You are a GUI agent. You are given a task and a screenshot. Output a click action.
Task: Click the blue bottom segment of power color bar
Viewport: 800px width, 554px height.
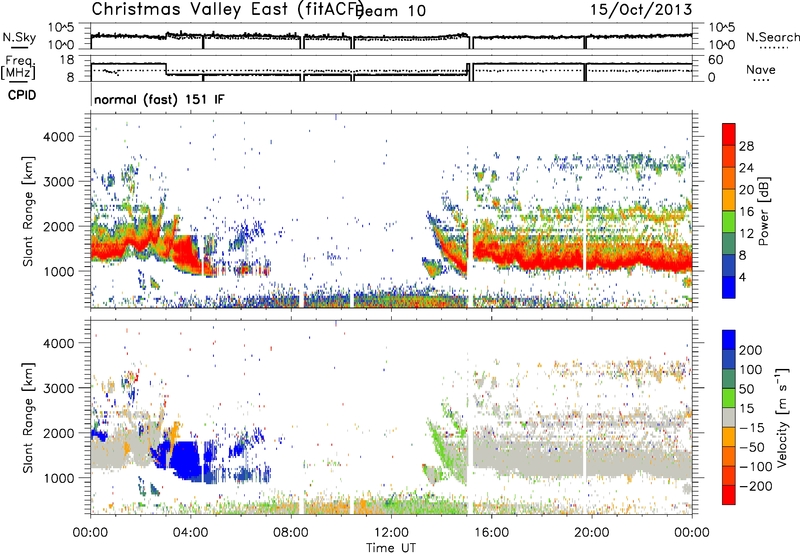click(729, 287)
